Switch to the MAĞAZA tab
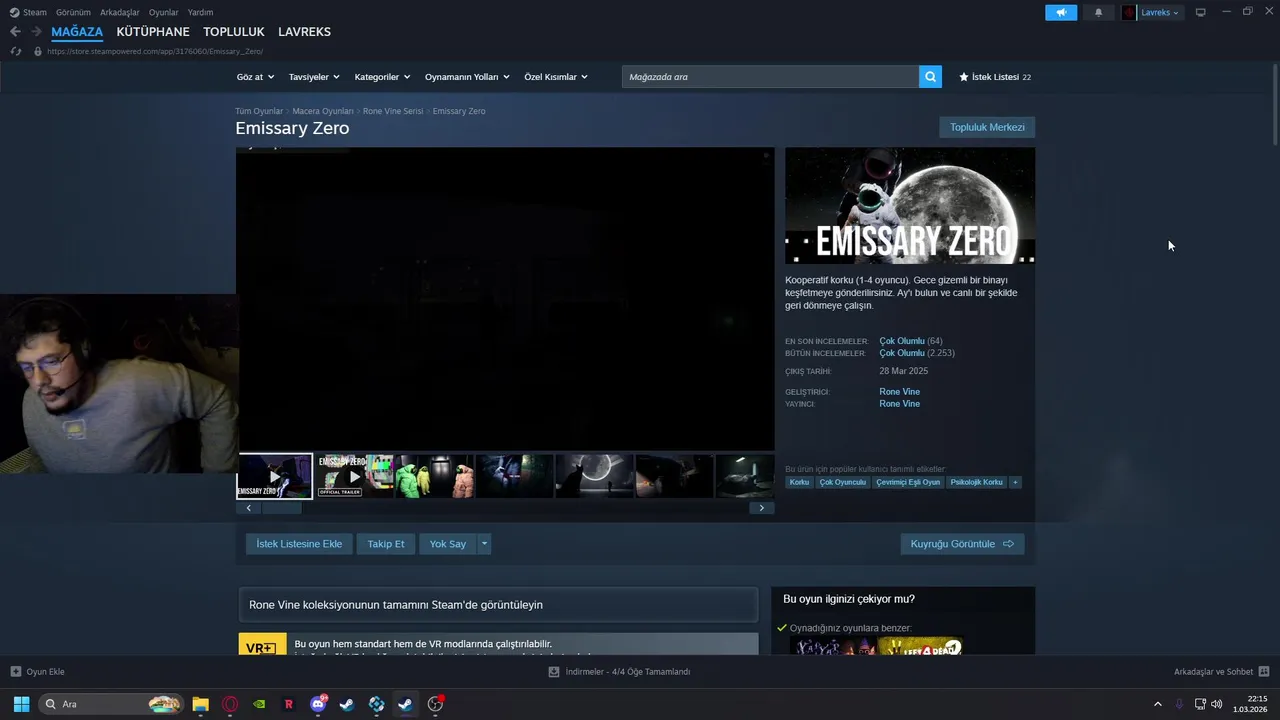 coord(77,32)
